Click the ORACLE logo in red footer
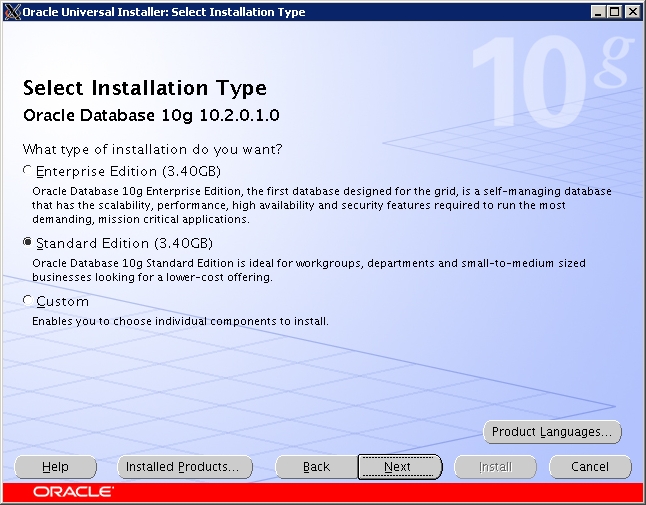This screenshot has height=505, width=646. [73, 492]
